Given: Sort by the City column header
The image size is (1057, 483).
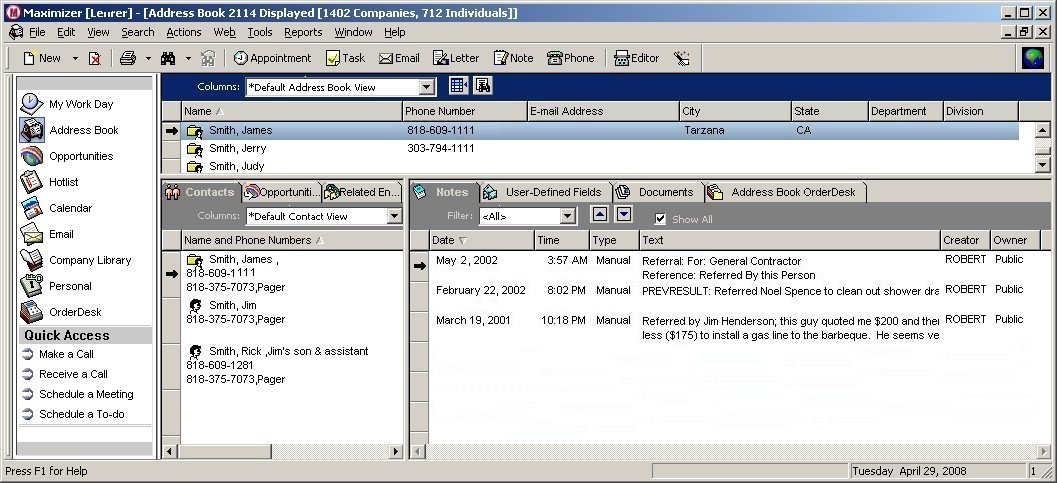Looking at the screenshot, I should 735,111.
